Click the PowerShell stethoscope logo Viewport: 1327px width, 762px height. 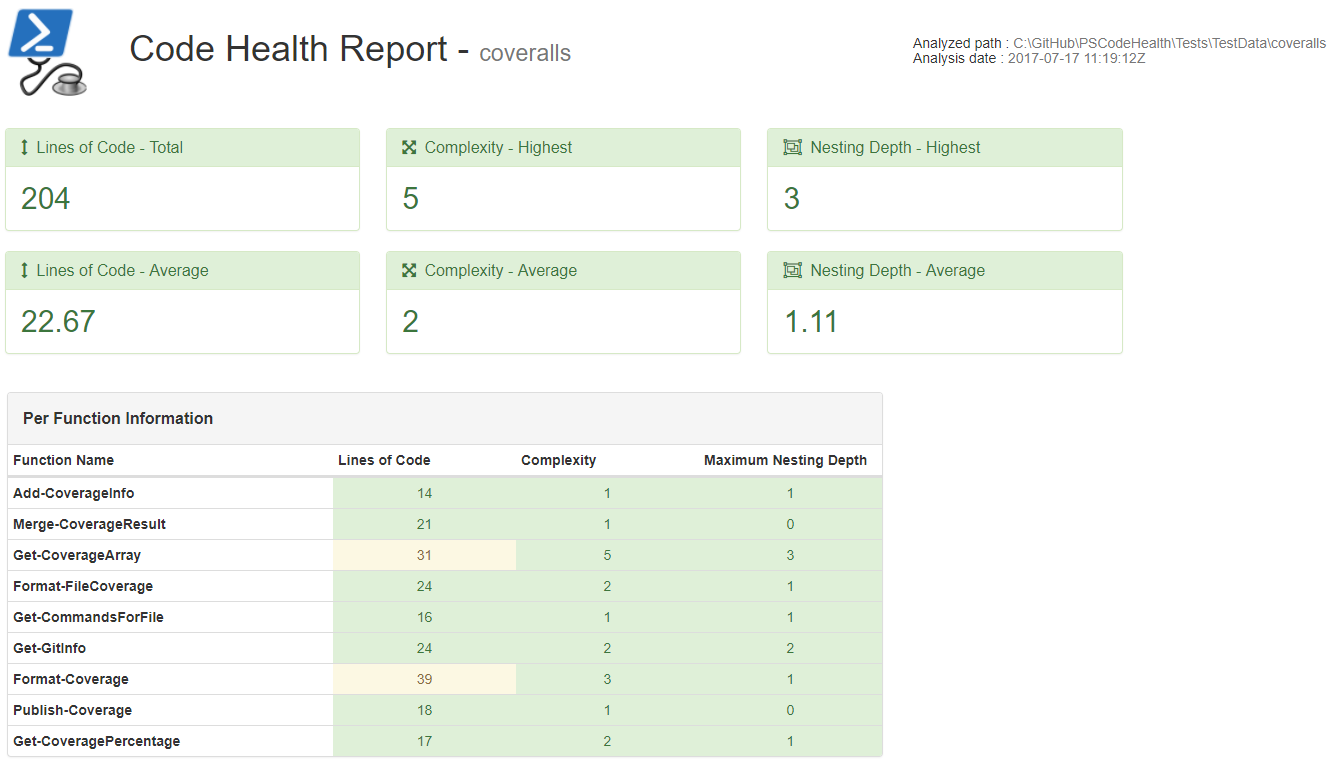(x=47, y=52)
